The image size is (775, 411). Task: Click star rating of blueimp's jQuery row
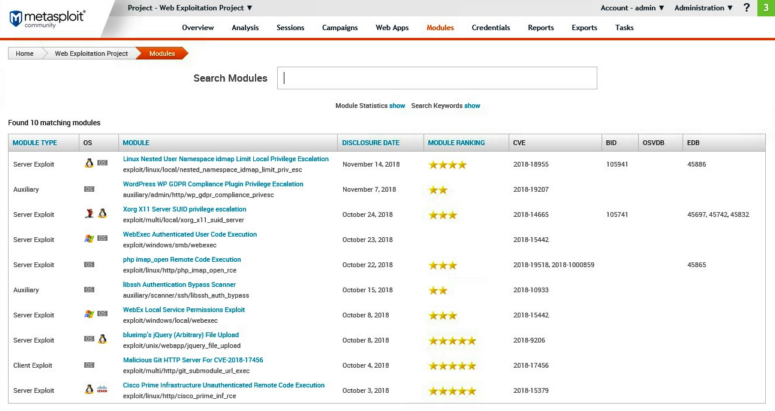click(x=452, y=340)
